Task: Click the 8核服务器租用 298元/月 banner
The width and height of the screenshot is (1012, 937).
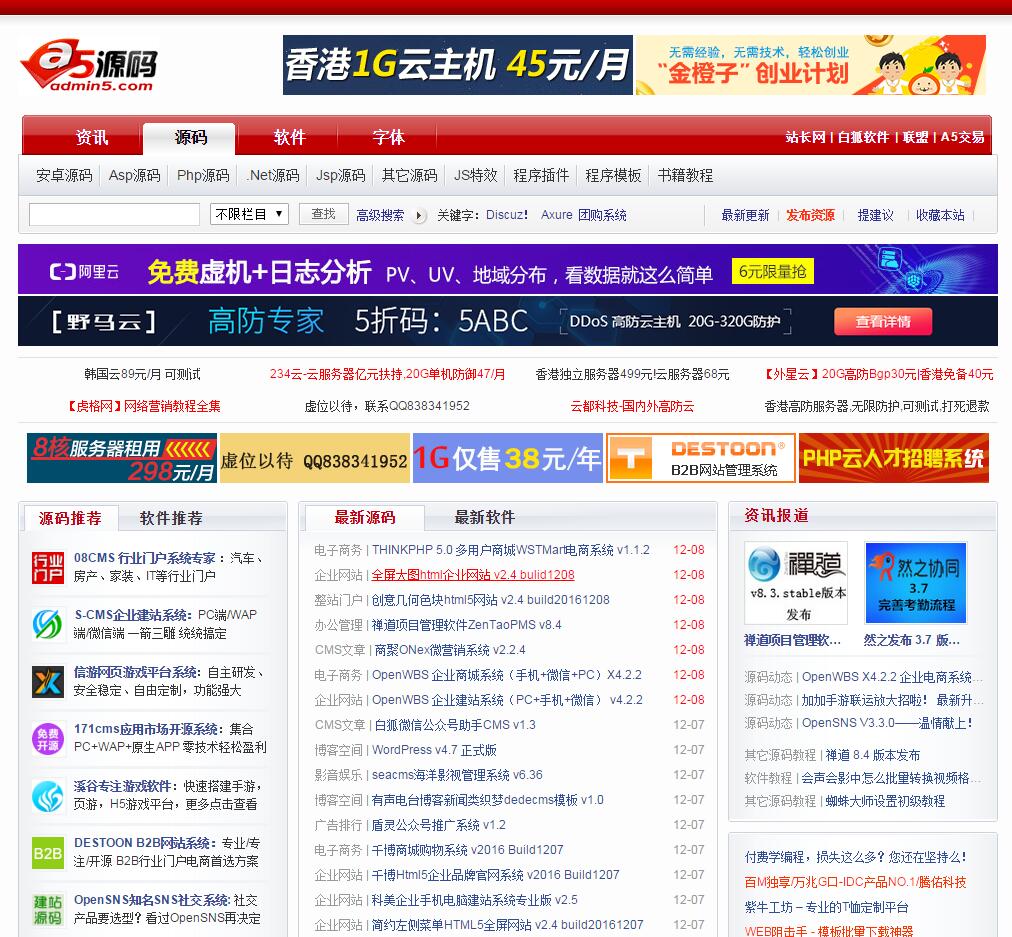Action: 122,458
